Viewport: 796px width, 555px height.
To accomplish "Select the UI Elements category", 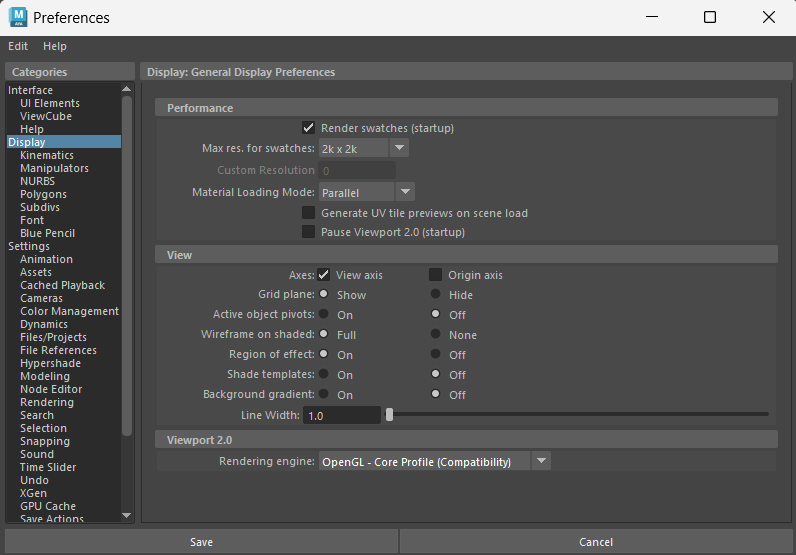I will 50,103.
